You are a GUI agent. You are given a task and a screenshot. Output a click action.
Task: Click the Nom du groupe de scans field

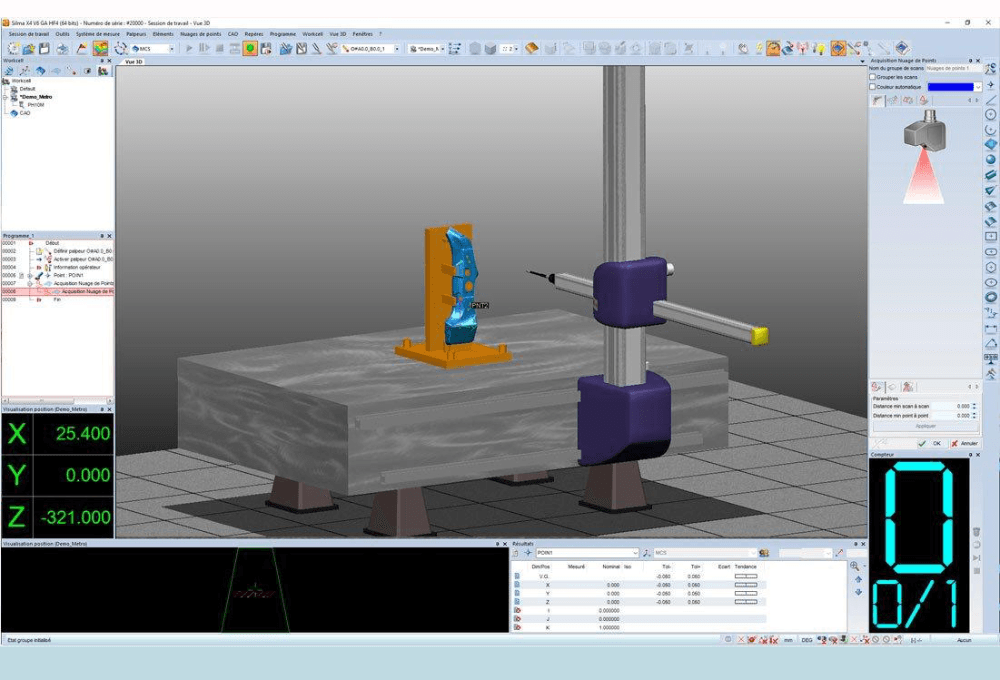pyautogui.click(x=953, y=68)
